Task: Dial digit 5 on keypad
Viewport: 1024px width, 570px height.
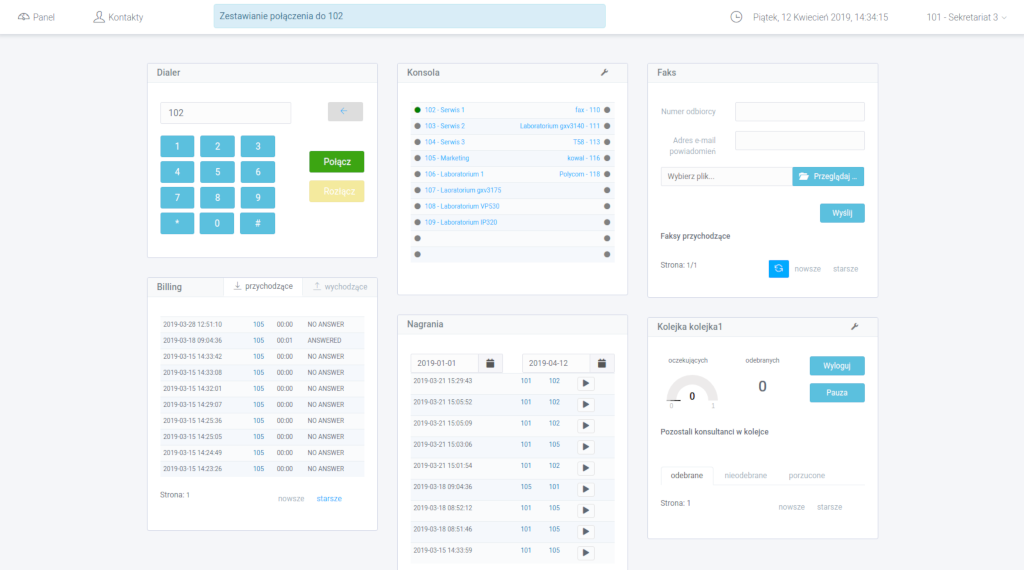Action: tap(217, 172)
